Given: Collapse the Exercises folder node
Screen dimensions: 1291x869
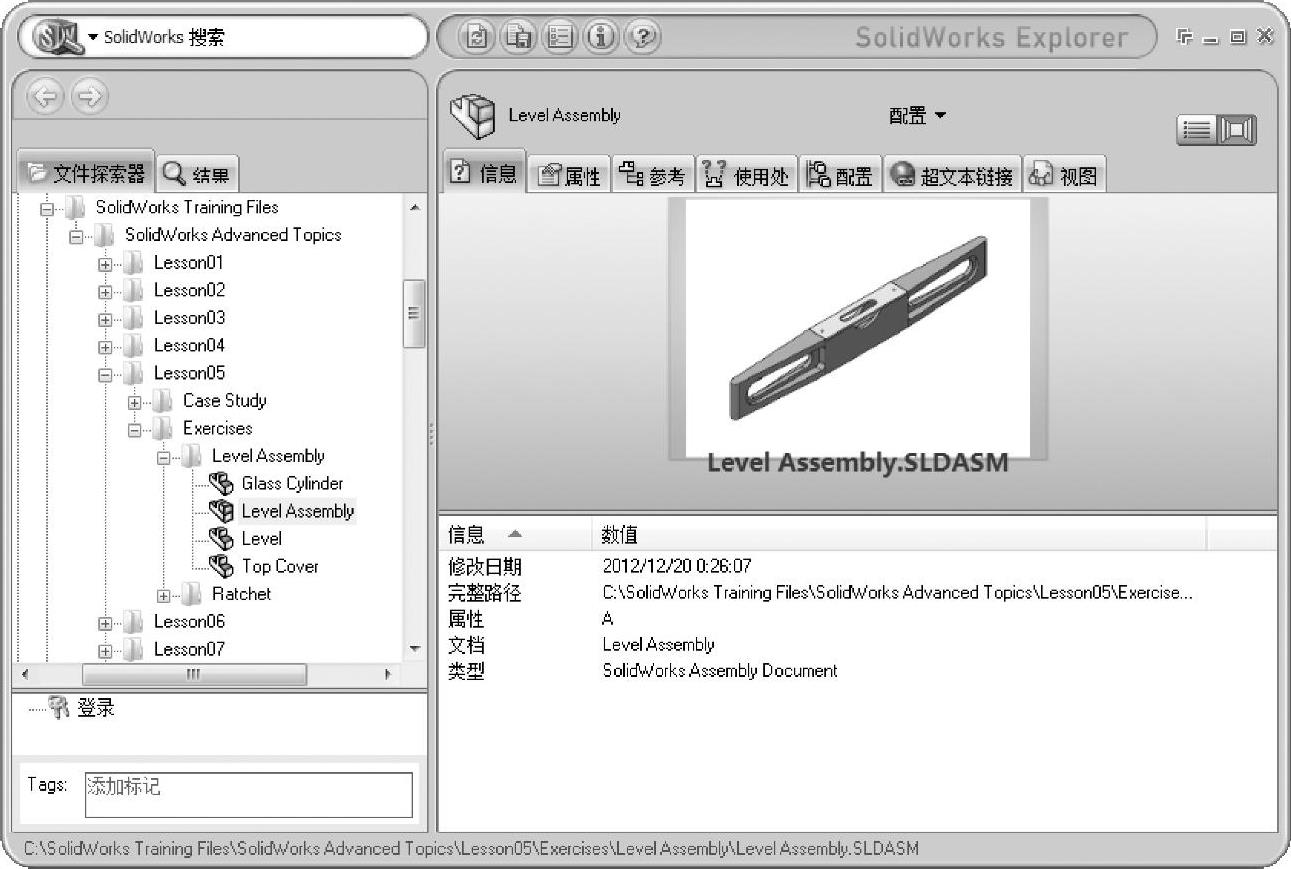Looking at the screenshot, I should coord(134,430).
